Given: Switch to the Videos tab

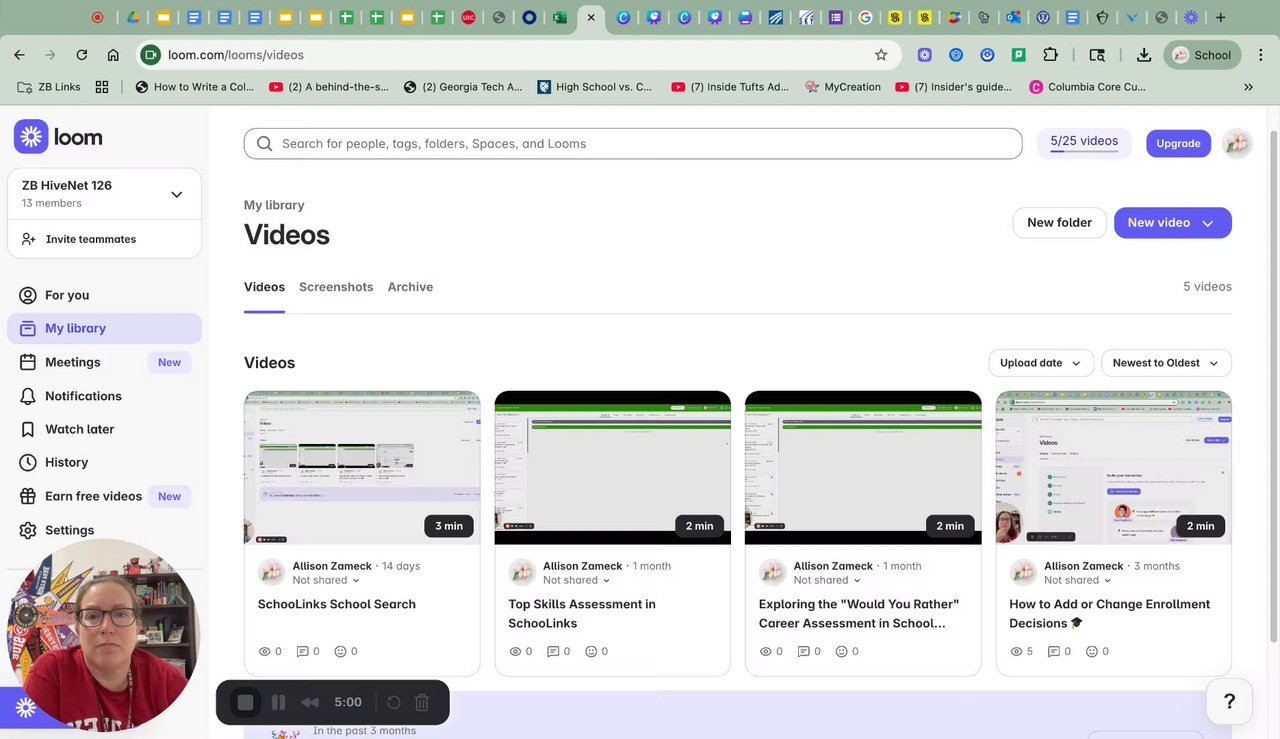Looking at the screenshot, I should [264, 287].
